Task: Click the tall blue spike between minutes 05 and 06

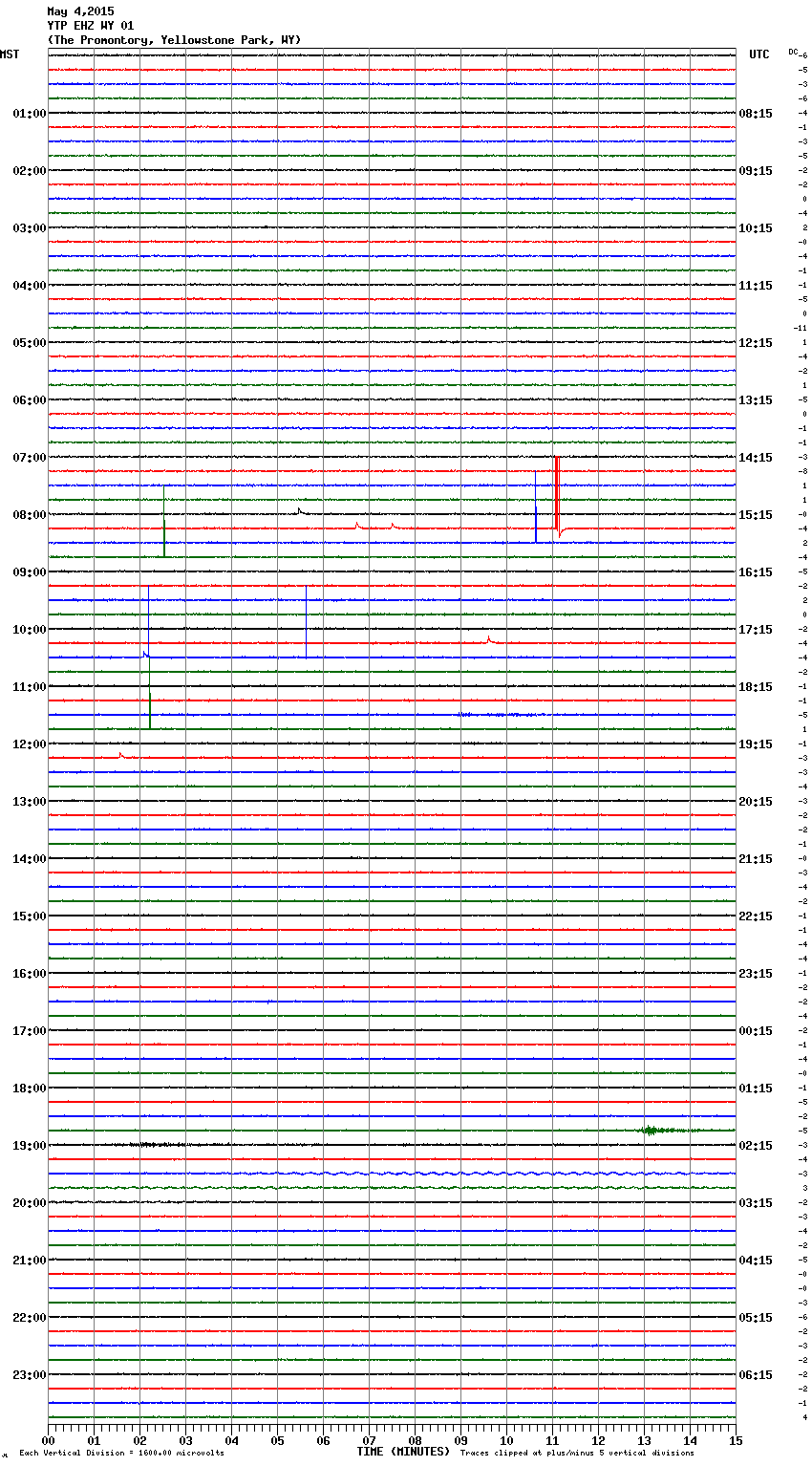Action: (306, 621)
